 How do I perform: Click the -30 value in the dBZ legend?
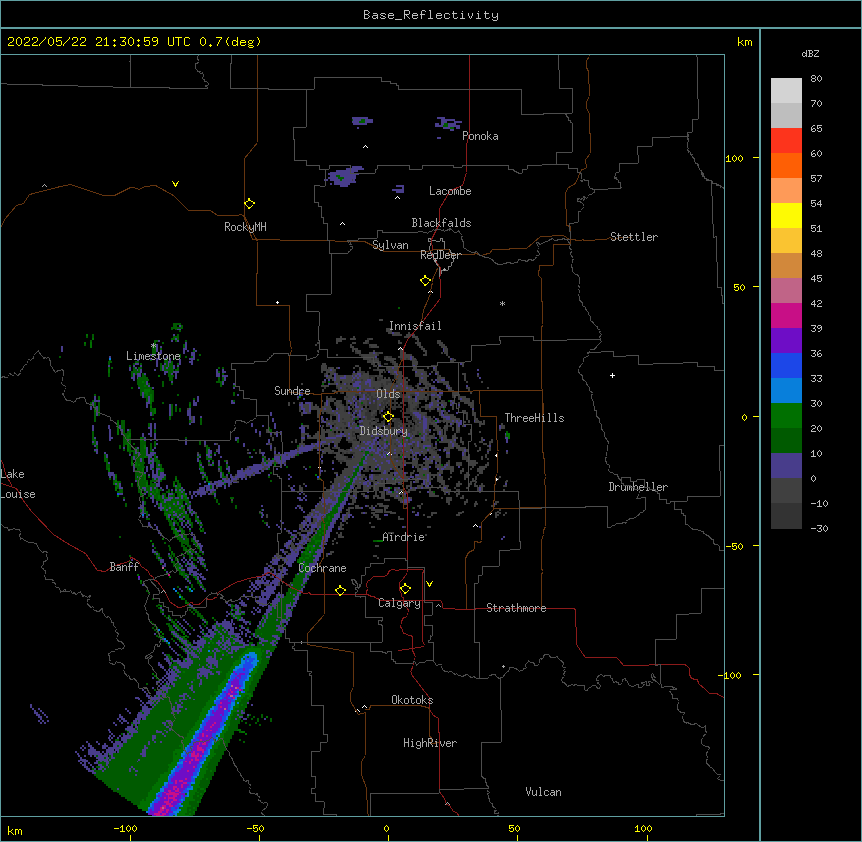[819, 528]
